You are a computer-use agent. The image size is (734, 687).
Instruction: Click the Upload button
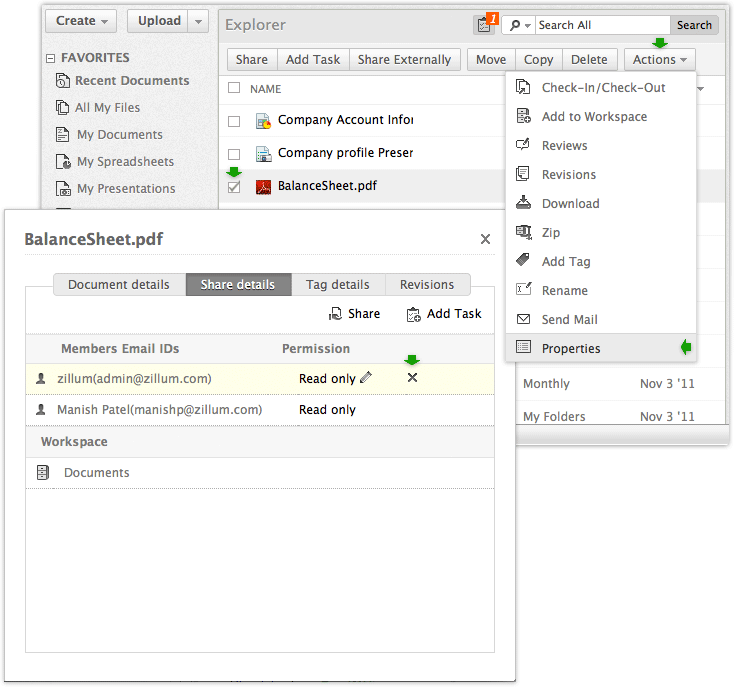(158, 21)
